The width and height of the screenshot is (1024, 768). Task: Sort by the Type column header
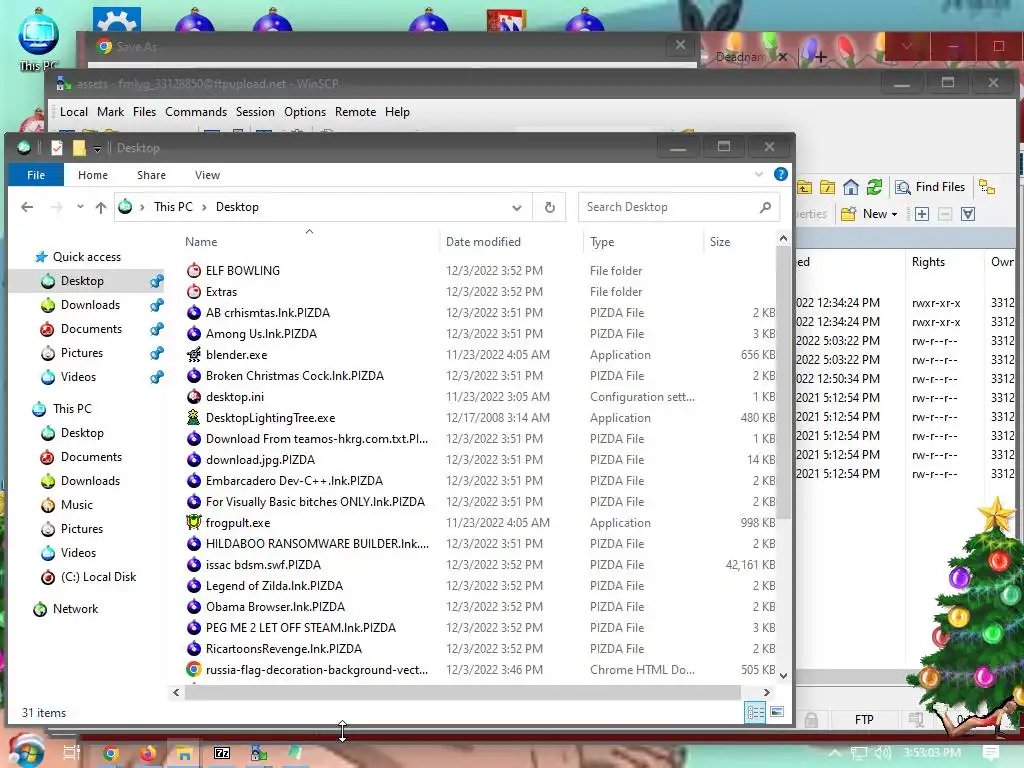[x=601, y=242]
